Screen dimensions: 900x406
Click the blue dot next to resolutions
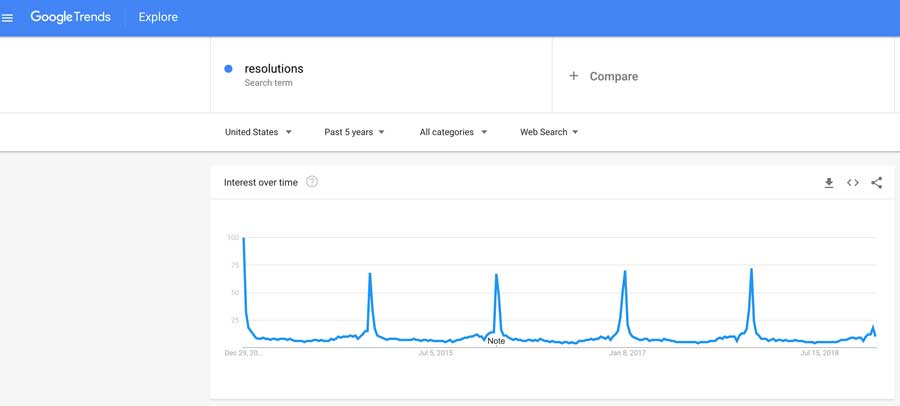tap(228, 69)
